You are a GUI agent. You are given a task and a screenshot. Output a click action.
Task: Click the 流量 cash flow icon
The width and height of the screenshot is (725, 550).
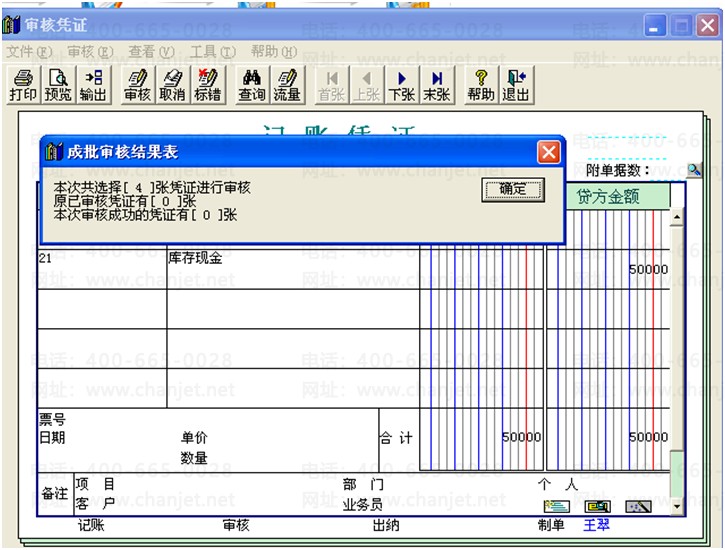point(287,85)
